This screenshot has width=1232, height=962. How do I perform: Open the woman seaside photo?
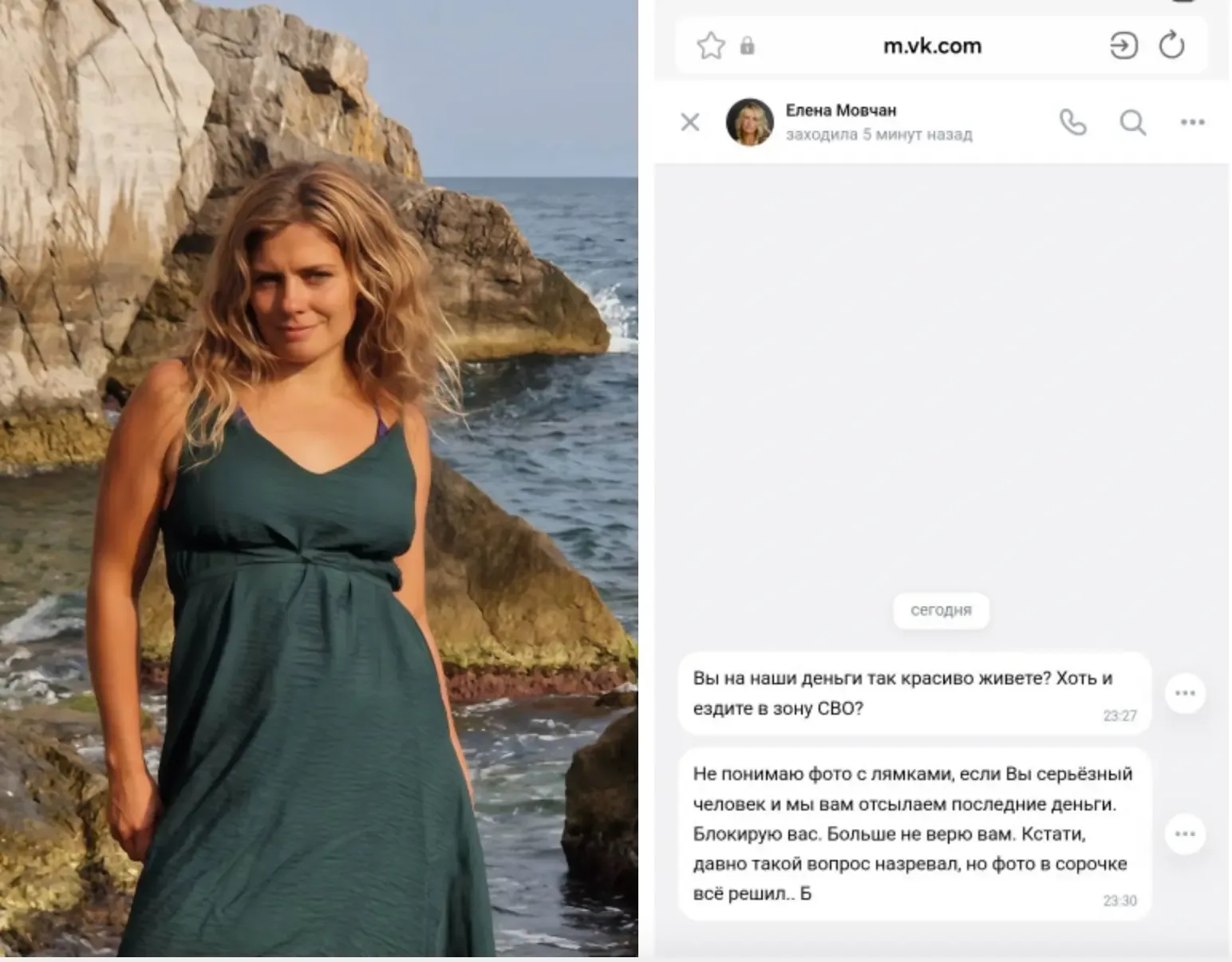click(319, 479)
